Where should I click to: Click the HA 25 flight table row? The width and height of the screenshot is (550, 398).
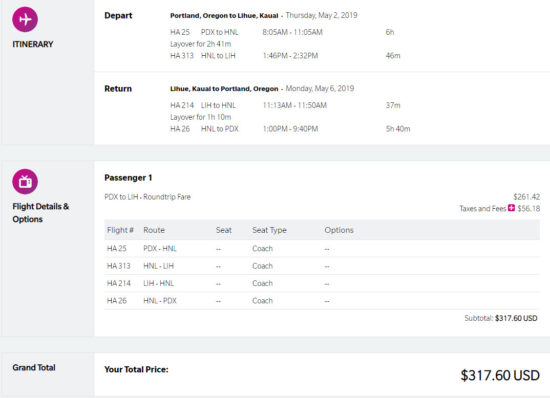click(322, 249)
